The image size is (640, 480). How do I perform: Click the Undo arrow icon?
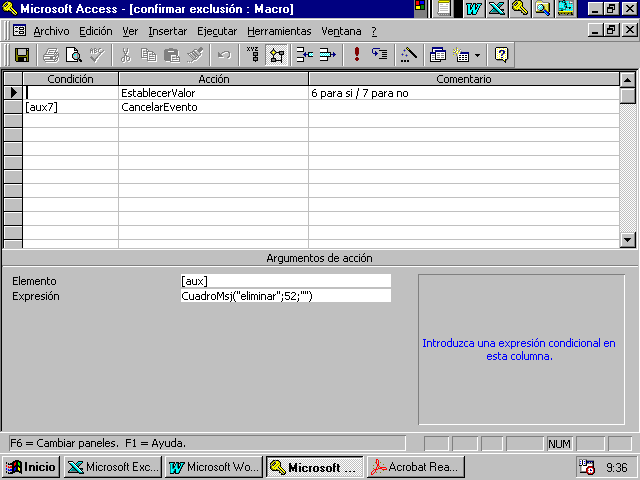pyautogui.click(x=224, y=55)
